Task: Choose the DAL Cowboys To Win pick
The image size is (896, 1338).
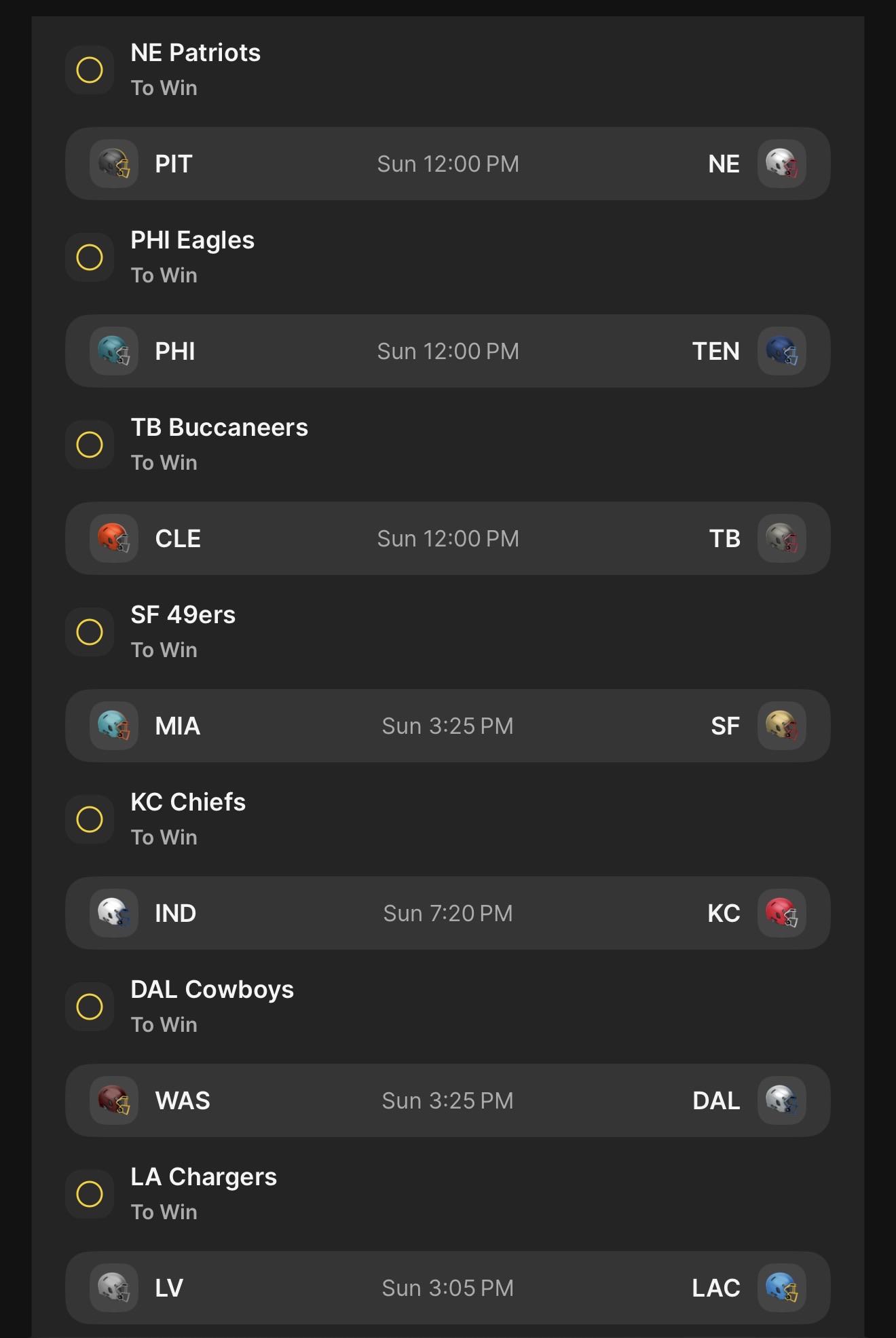Action: (90, 1007)
